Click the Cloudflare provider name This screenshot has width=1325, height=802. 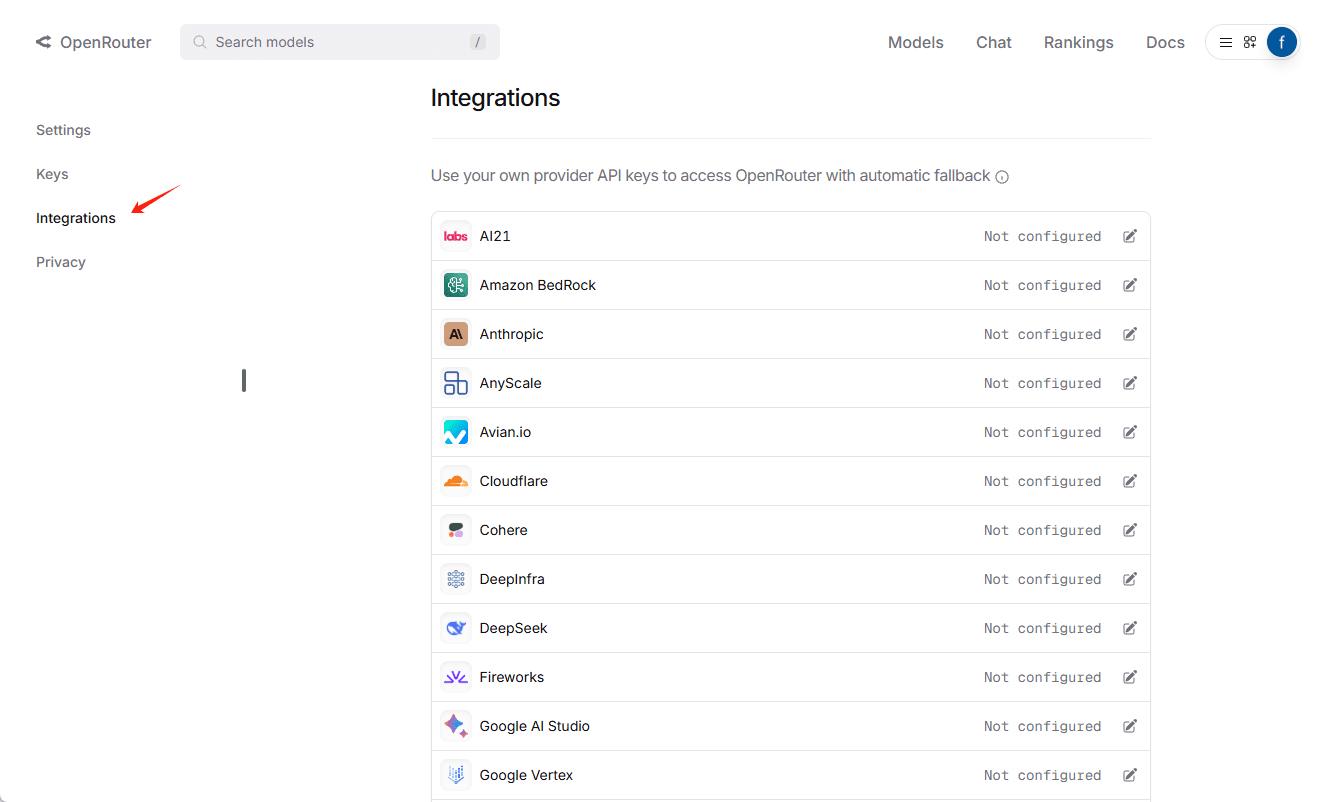(x=514, y=481)
